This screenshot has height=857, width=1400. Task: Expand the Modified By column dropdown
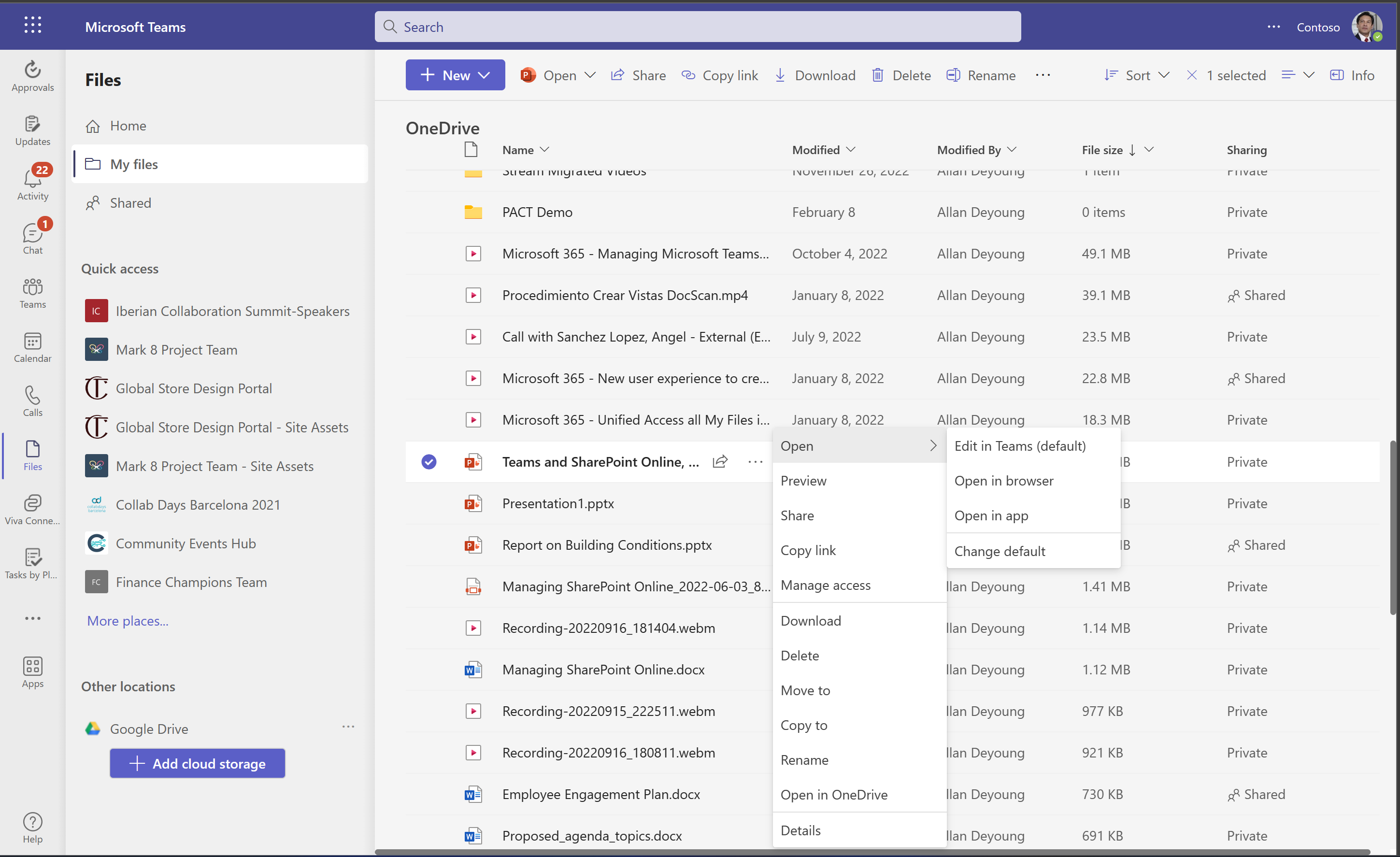[x=1012, y=150]
